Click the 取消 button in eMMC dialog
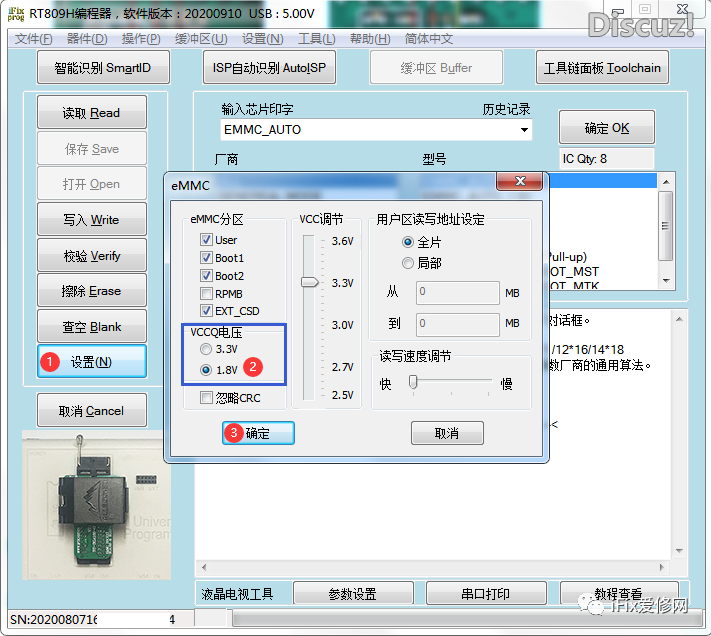The width and height of the screenshot is (711, 636). 447,433
